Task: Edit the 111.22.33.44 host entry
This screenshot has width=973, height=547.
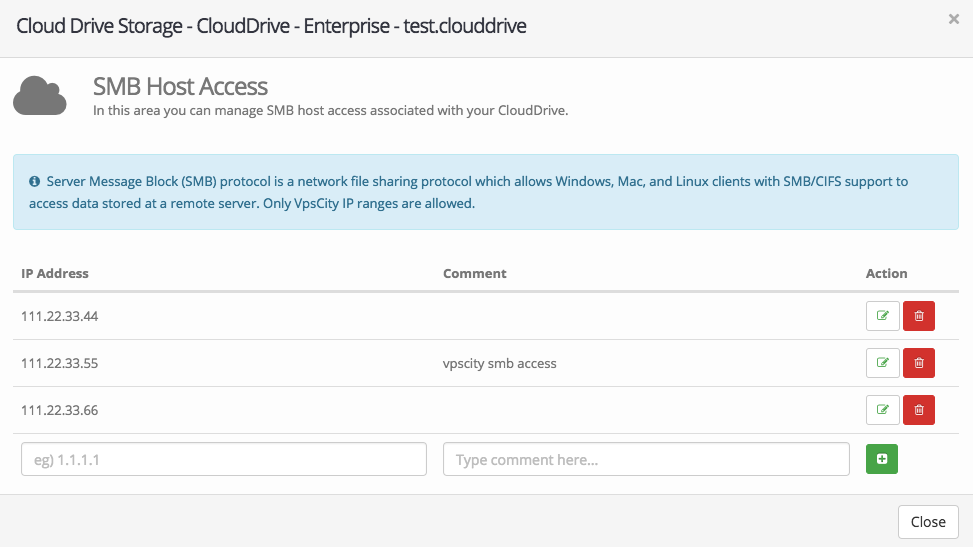Action: point(882,316)
